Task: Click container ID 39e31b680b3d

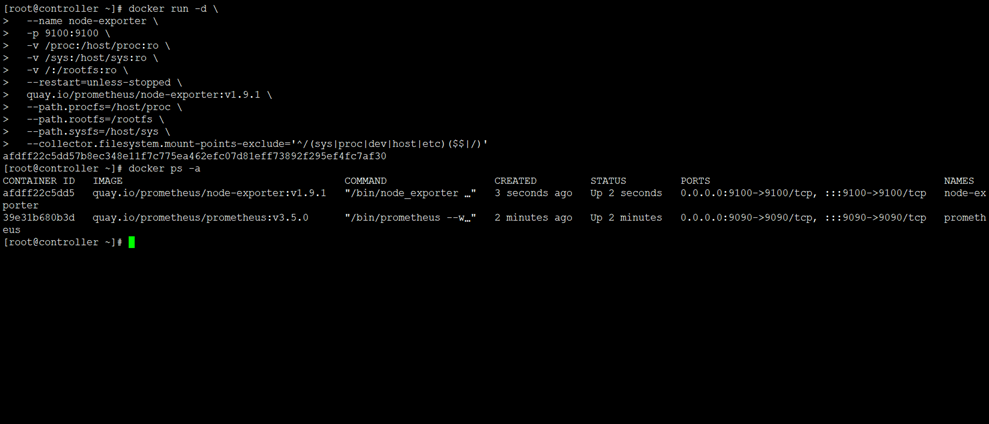Action: click(39, 217)
